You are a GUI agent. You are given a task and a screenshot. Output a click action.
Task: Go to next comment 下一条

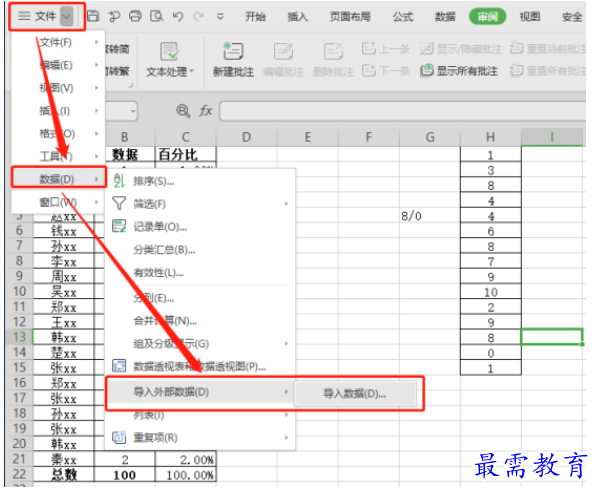click(386, 71)
